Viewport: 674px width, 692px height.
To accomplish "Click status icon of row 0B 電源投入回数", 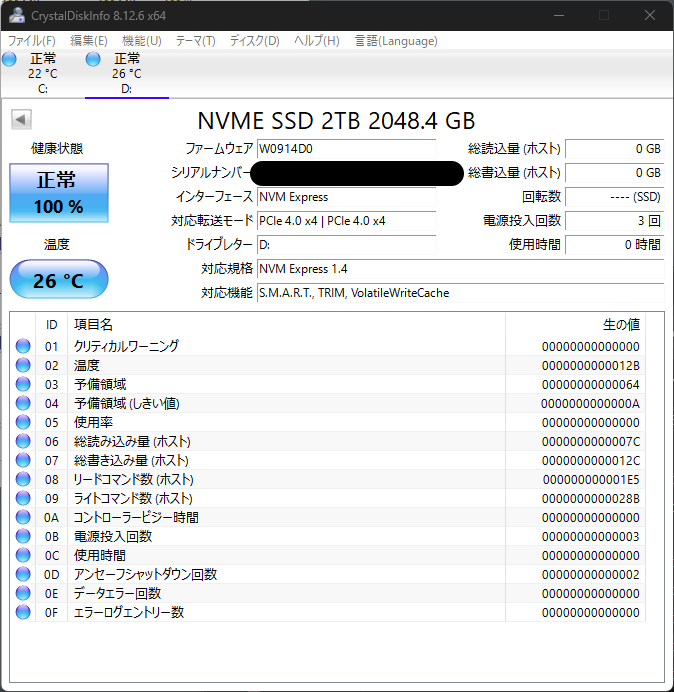I will (x=23, y=536).
